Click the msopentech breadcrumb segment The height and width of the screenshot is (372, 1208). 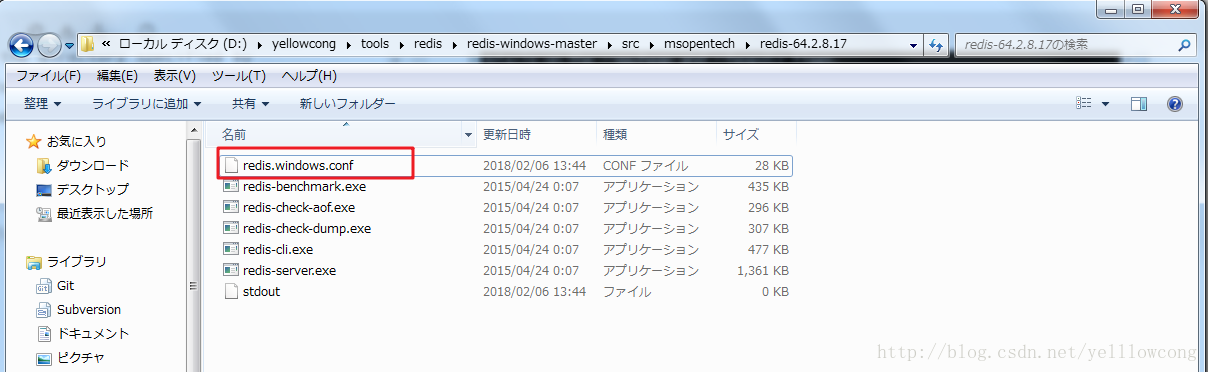coord(698,45)
